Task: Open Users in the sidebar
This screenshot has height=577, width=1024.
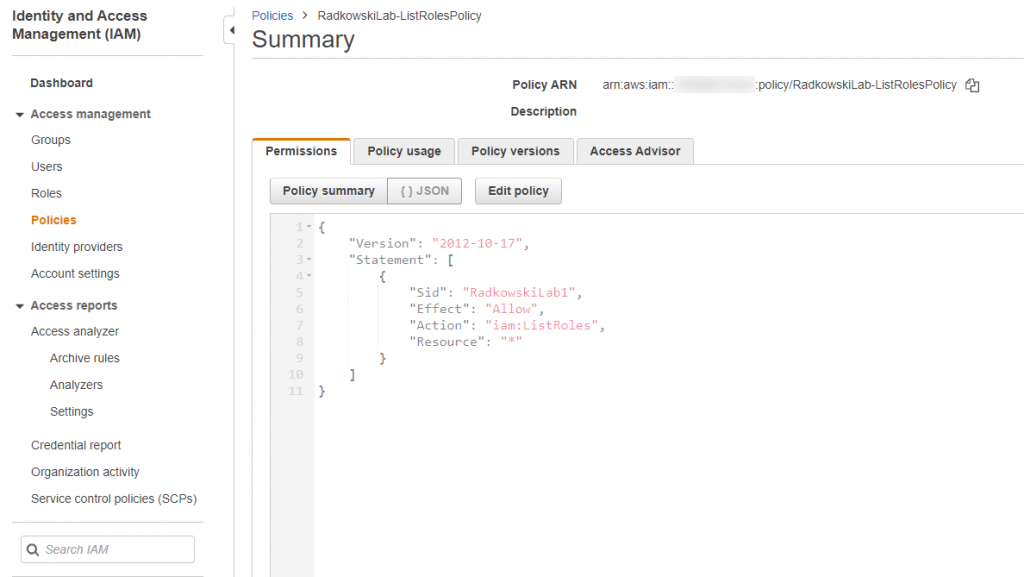Action: pyautogui.click(x=46, y=166)
